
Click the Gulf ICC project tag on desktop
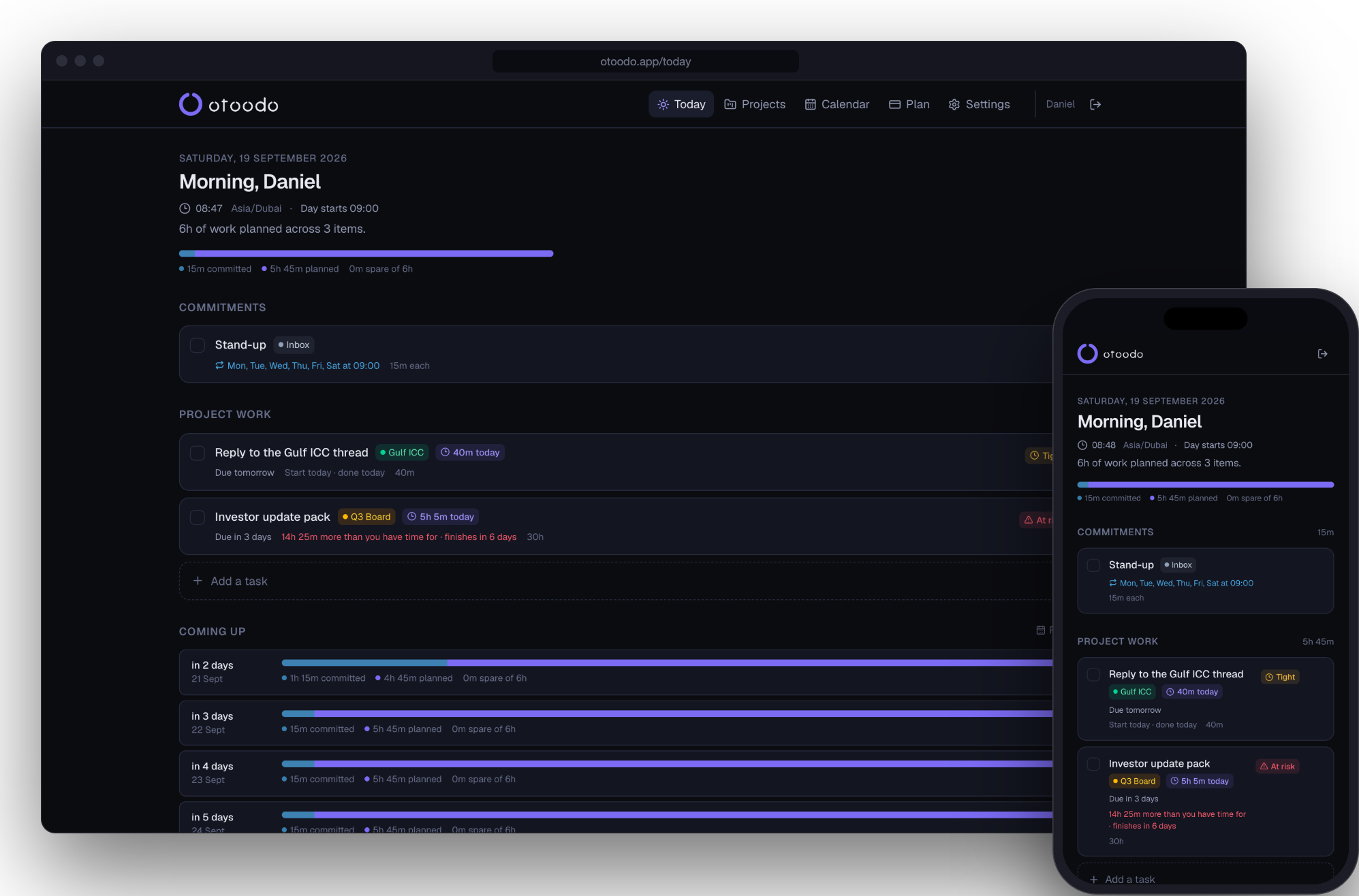point(402,453)
